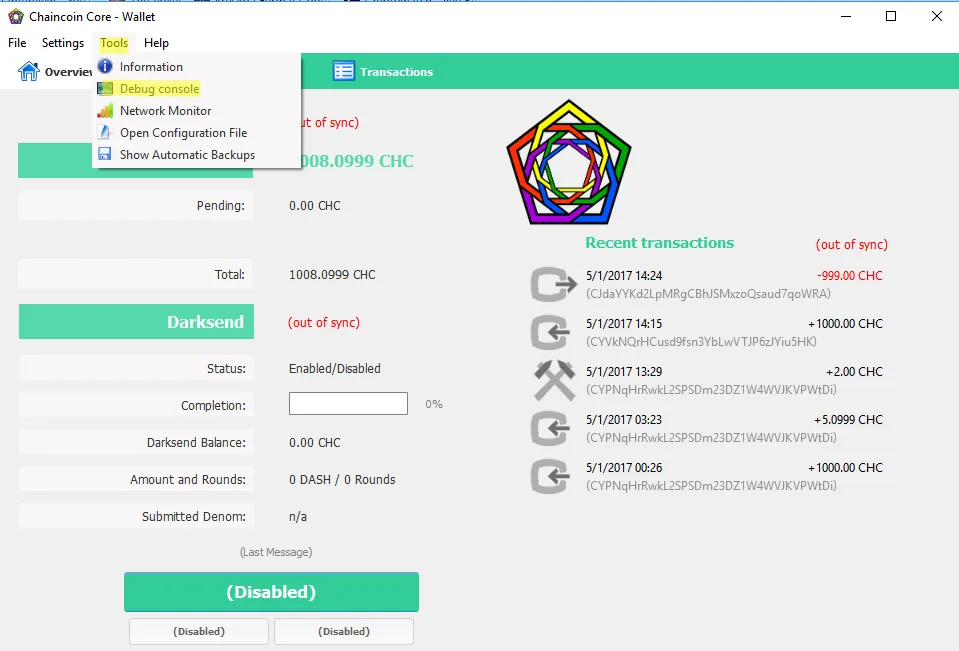Click the 0 DASH / 0 Rounds value
The image size is (959, 651).
(x=342, y=480)
